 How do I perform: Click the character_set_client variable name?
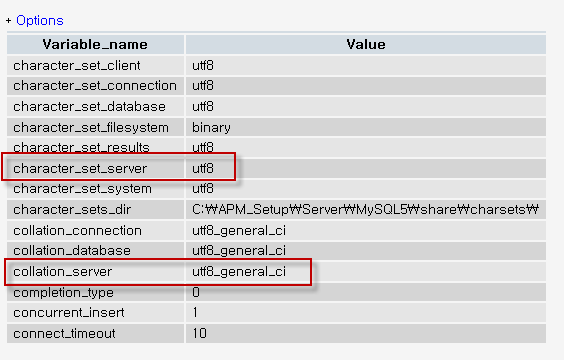[77, 65]
